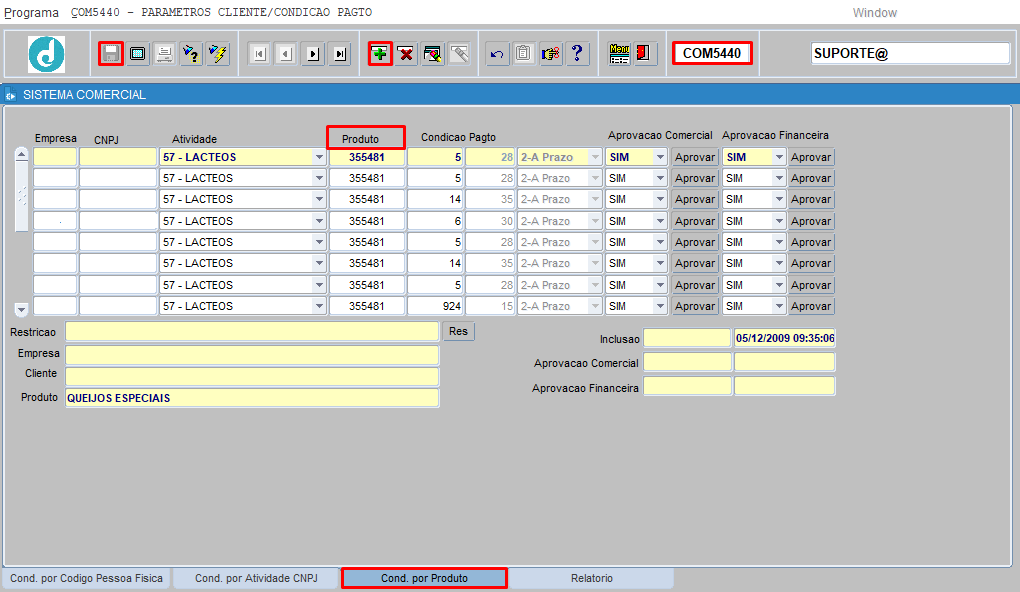1020x592 pixels.
Task: Click the pointing hand icon in the toolbar
Action: pos(550,53)
